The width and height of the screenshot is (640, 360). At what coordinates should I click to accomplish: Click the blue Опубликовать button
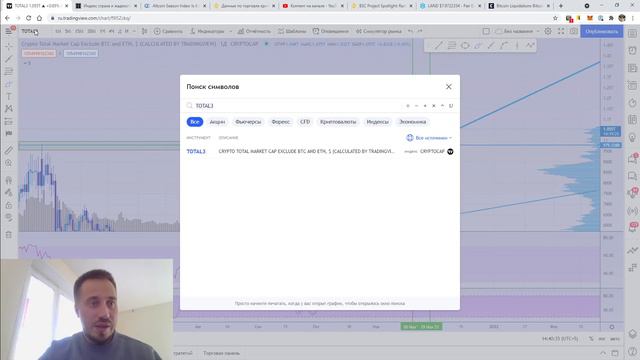point(602,31)
